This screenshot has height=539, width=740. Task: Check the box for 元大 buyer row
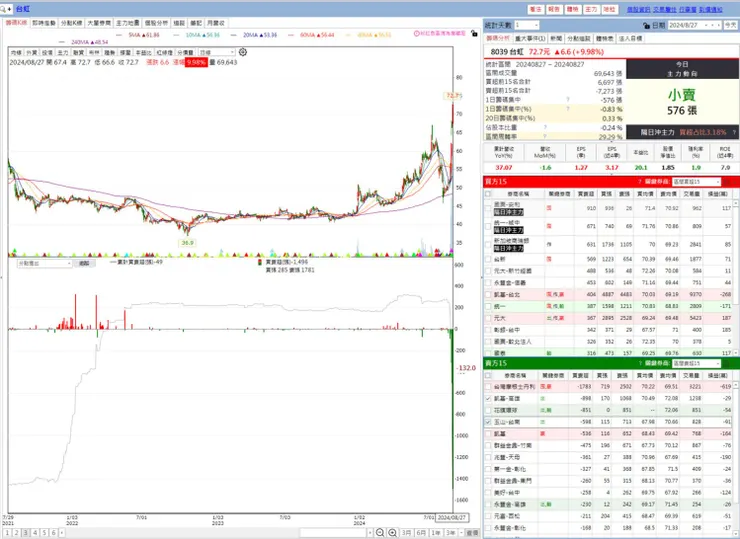(488, 318)
